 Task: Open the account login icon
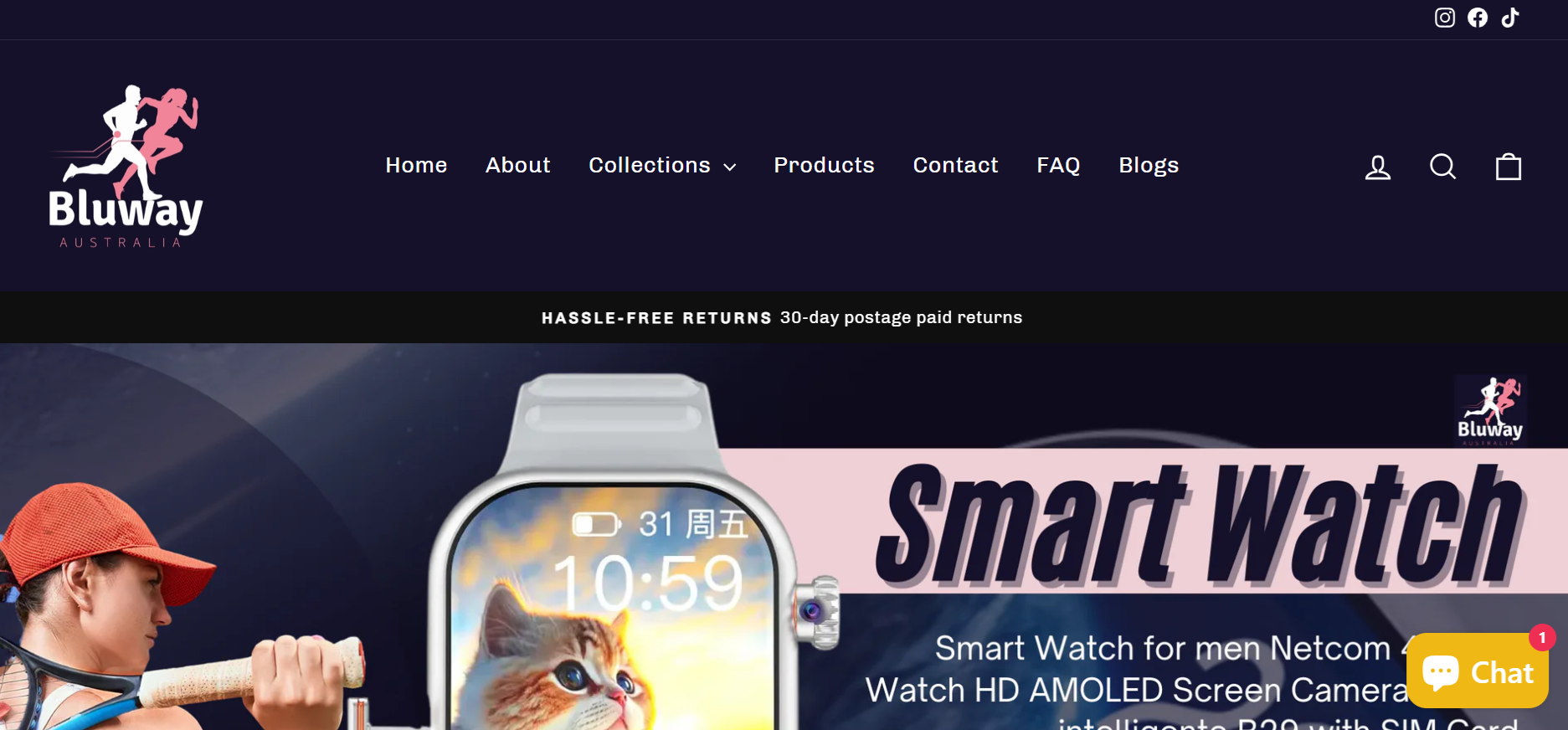[x=1378, y=167]
